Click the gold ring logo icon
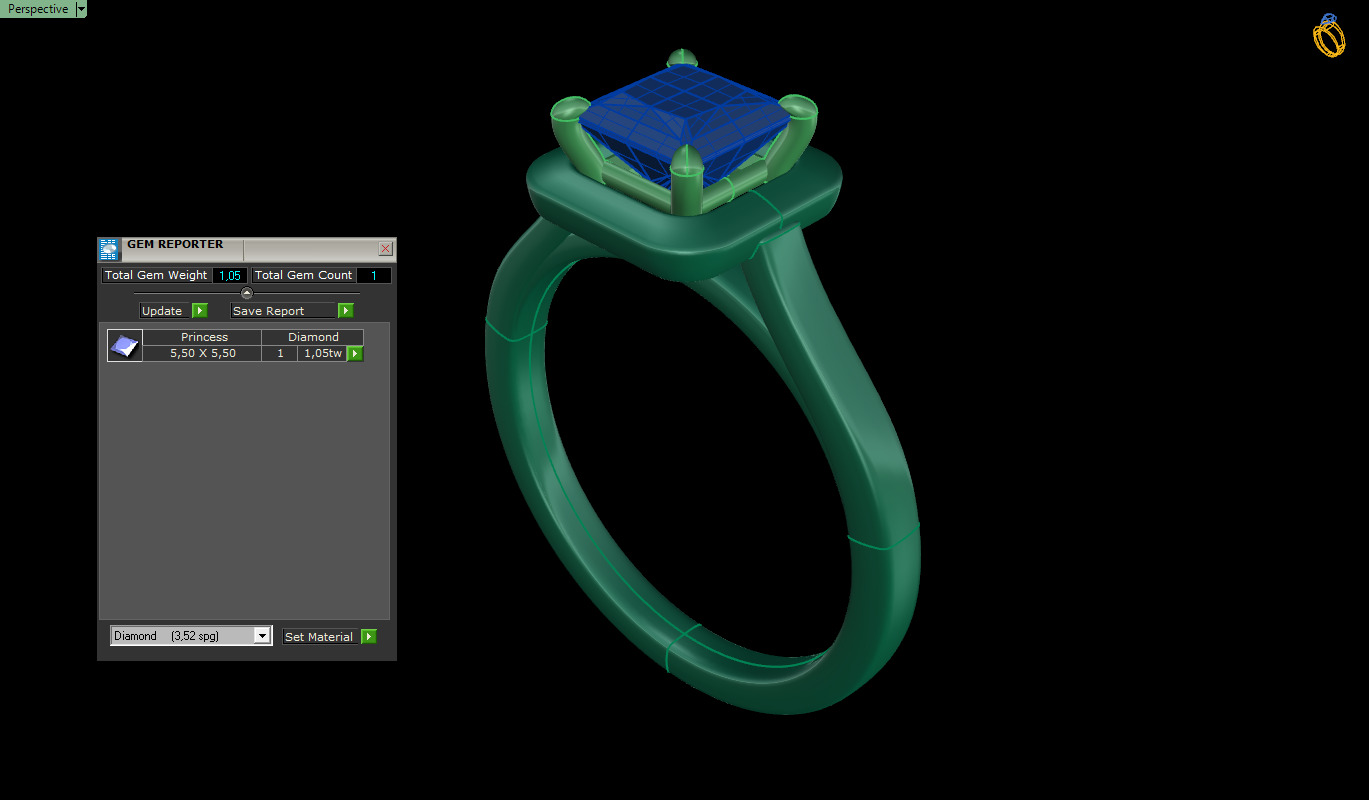Viewport: 1369px width, 800px height. click(1329, 35)
